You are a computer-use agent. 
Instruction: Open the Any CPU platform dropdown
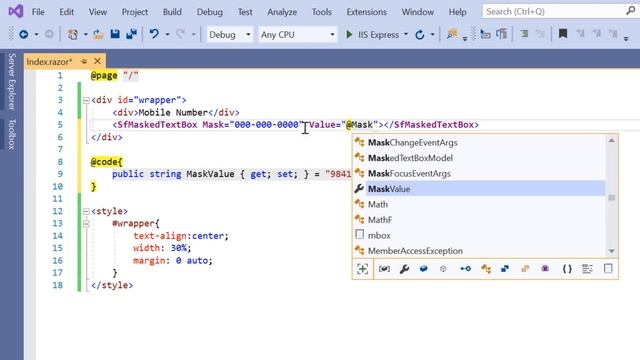click(298, 35)
